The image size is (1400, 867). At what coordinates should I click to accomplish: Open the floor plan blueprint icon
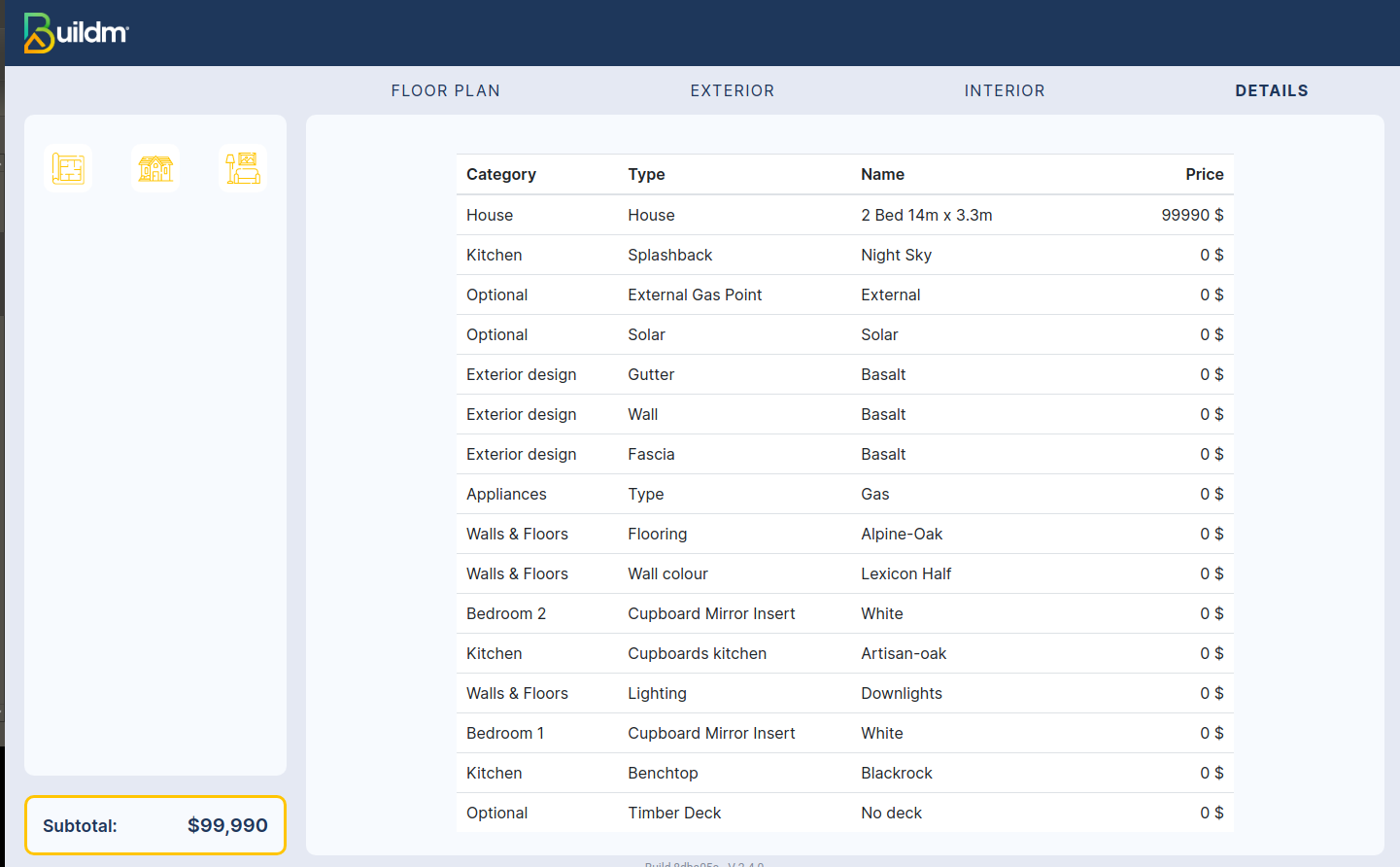(68, 168)
